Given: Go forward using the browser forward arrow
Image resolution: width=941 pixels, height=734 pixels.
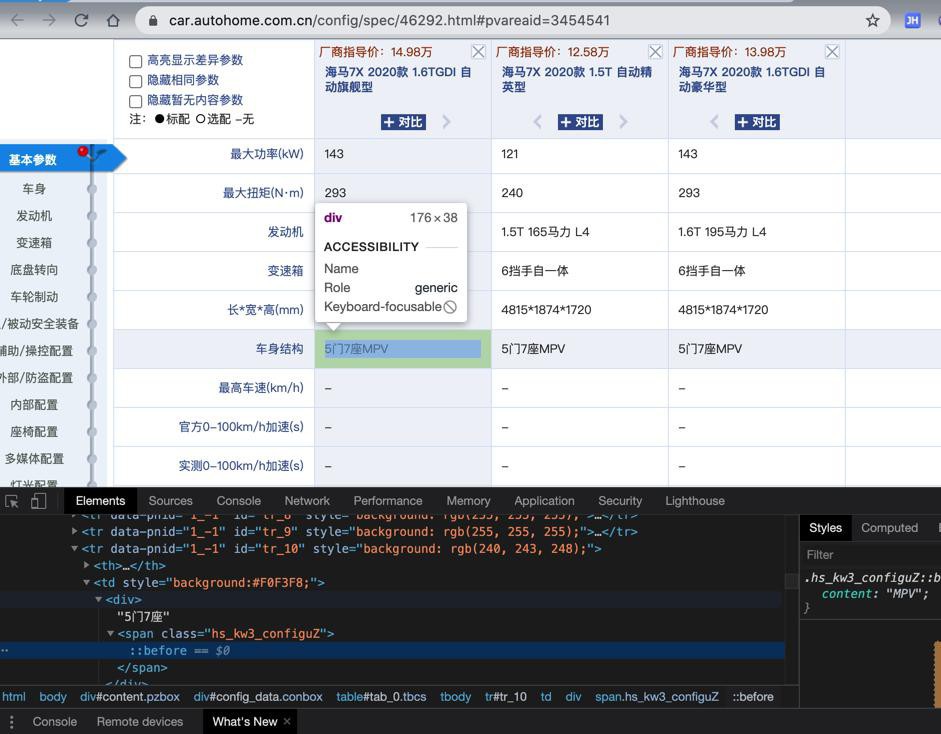Looking at the screenshot, I should point(49,20).
